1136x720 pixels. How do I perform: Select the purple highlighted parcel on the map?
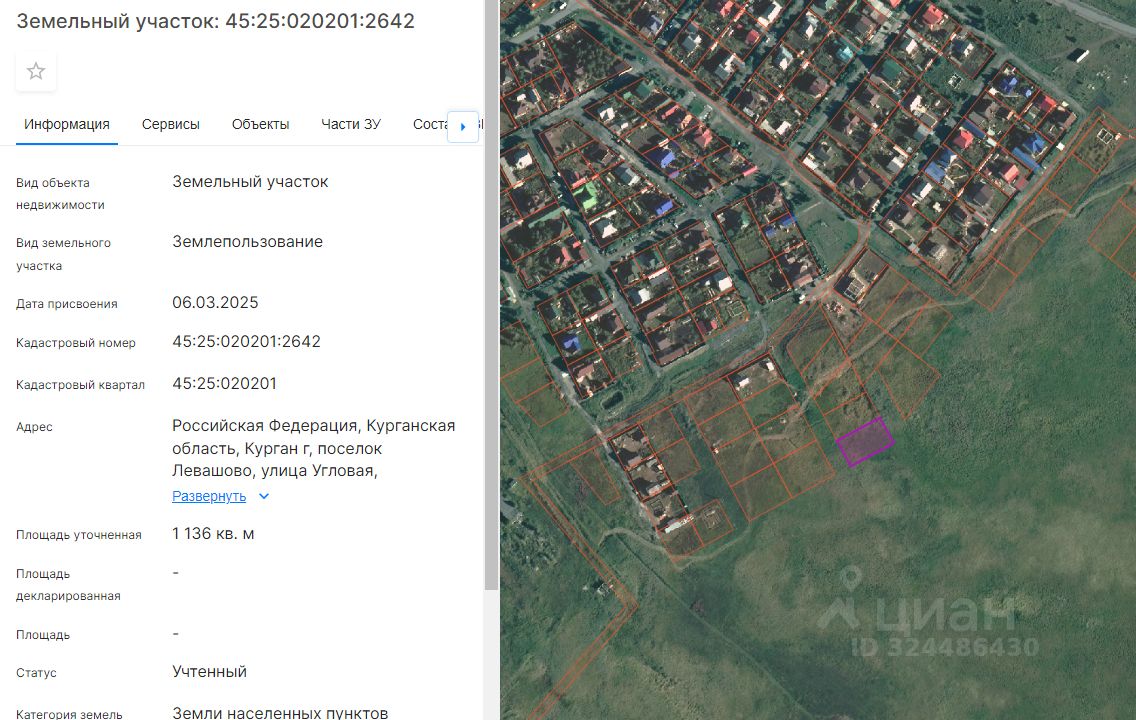pos(865,442)
